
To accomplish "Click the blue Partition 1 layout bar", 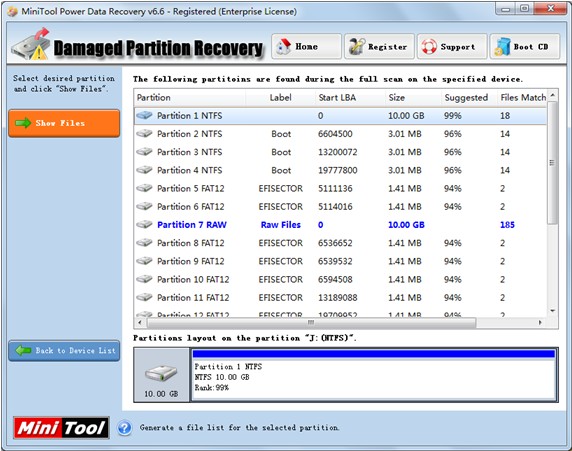I will pos(374,353).
